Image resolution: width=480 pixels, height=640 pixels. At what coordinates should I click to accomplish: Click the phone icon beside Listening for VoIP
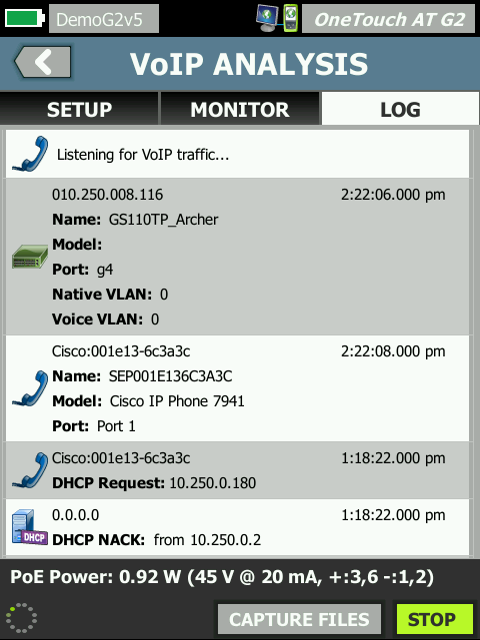tap(30, 154)
